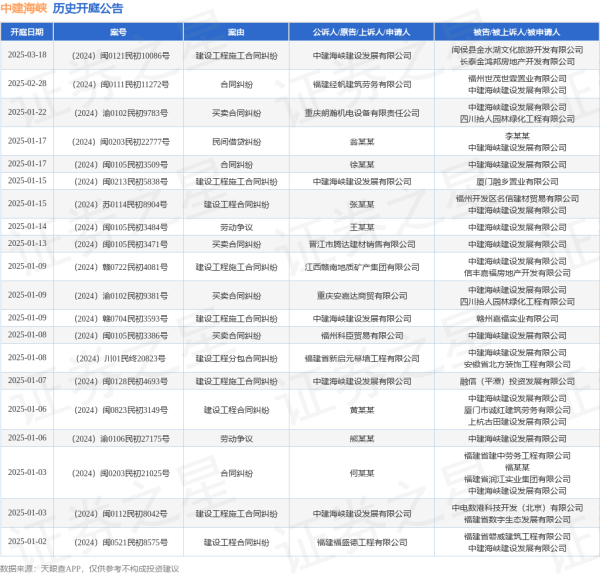Screen dimensions: 600x574
Task: Select the date cell 2025-01-13
Action: click(27, 244)
